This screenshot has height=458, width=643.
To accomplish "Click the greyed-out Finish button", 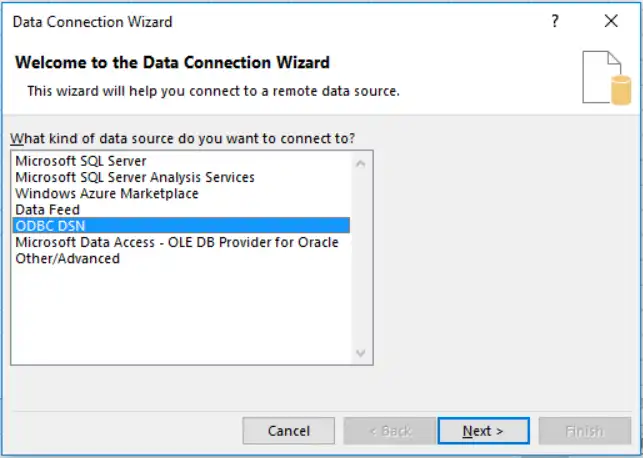I will tap(584, 431).
